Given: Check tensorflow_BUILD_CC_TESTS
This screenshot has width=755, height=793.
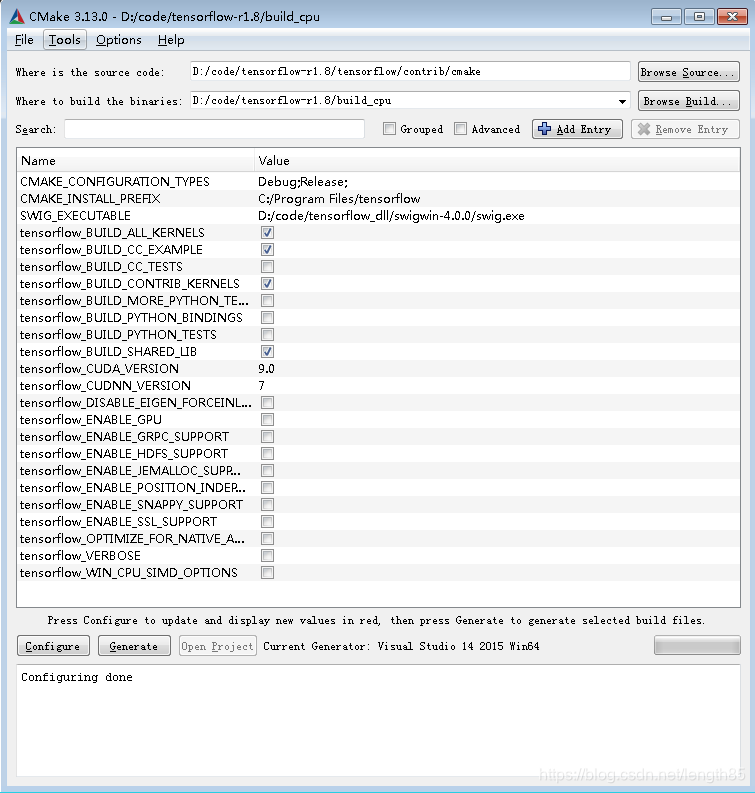Looking at the screenshot, I should tap(268, 267).
